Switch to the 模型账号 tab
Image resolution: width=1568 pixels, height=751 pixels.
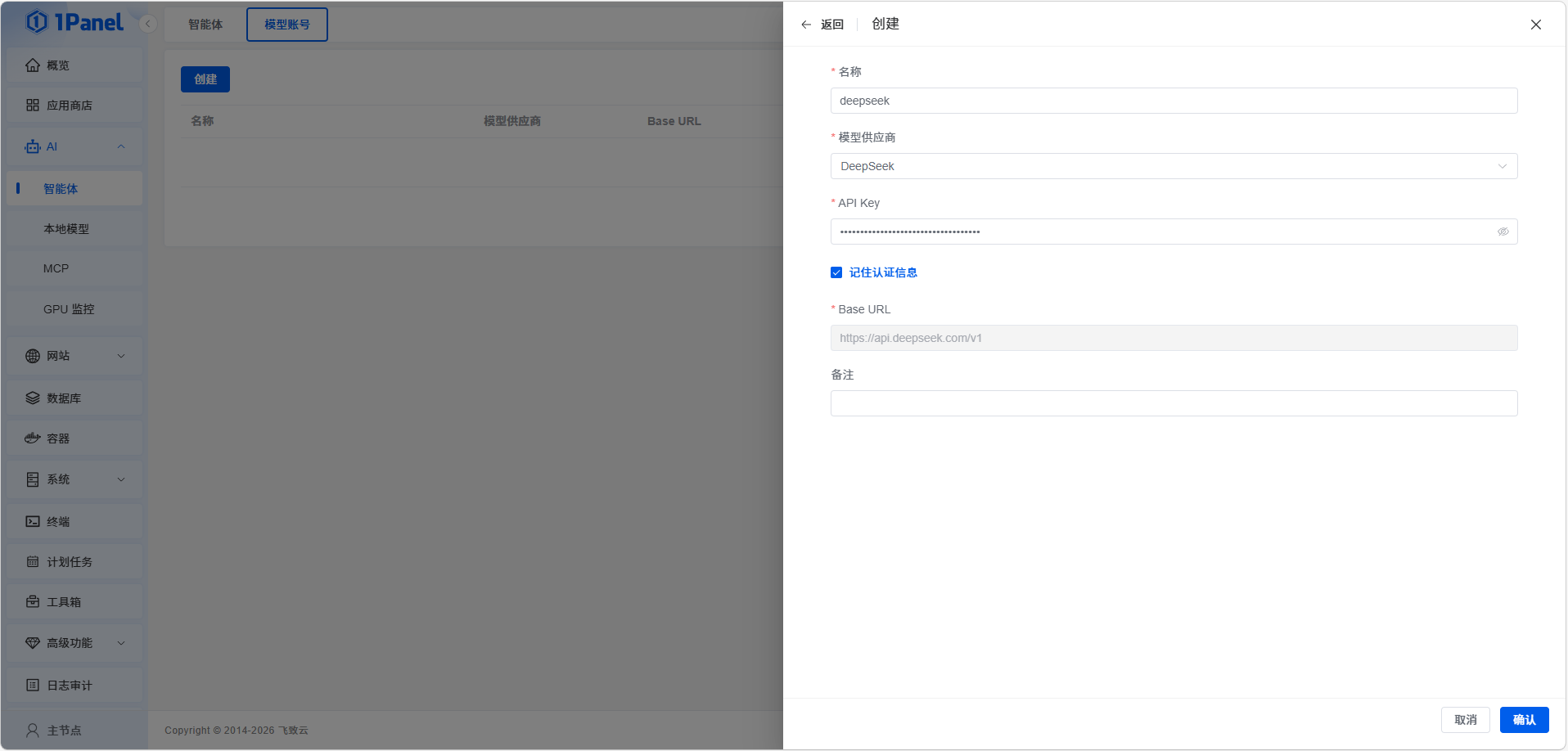click(287, 25)
